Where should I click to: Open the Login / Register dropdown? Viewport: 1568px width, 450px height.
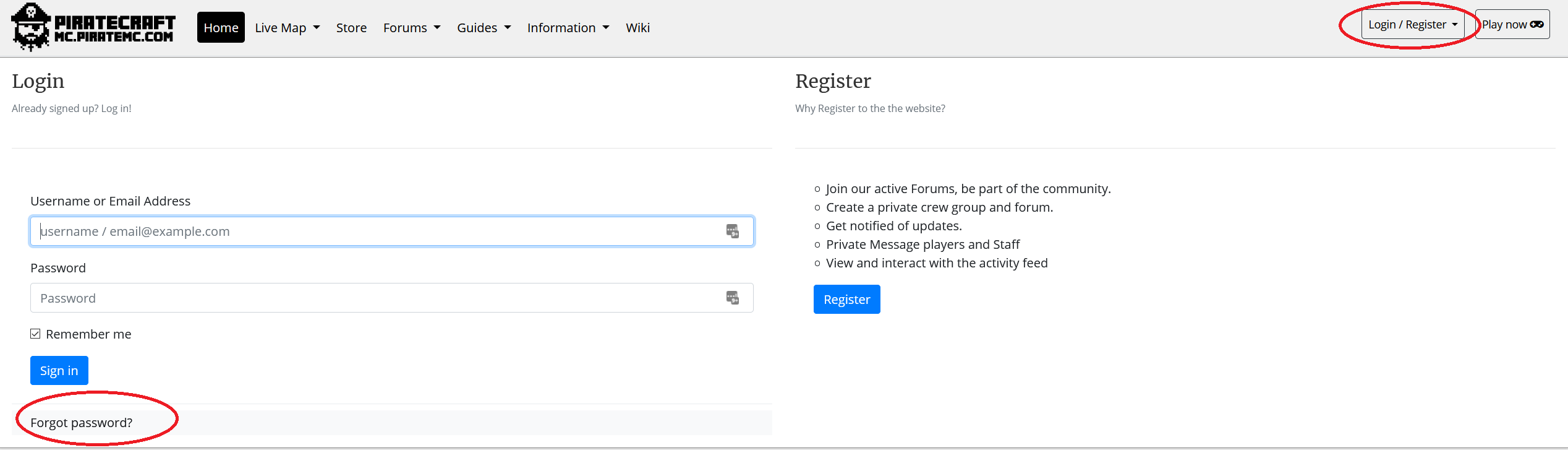click(1412, 25)
